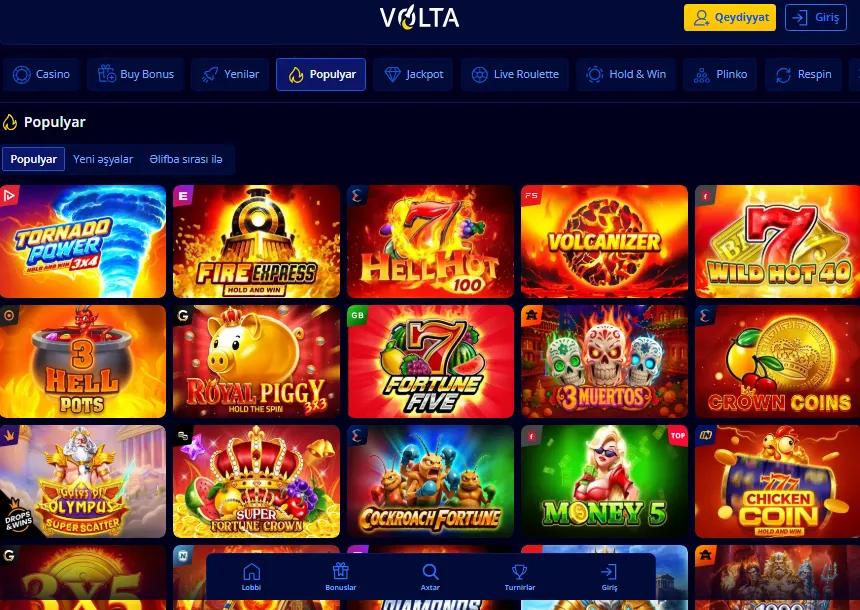Select the Jackpot diamond category
This screenshot has width=860, height=610.
(x=413, y=74)
